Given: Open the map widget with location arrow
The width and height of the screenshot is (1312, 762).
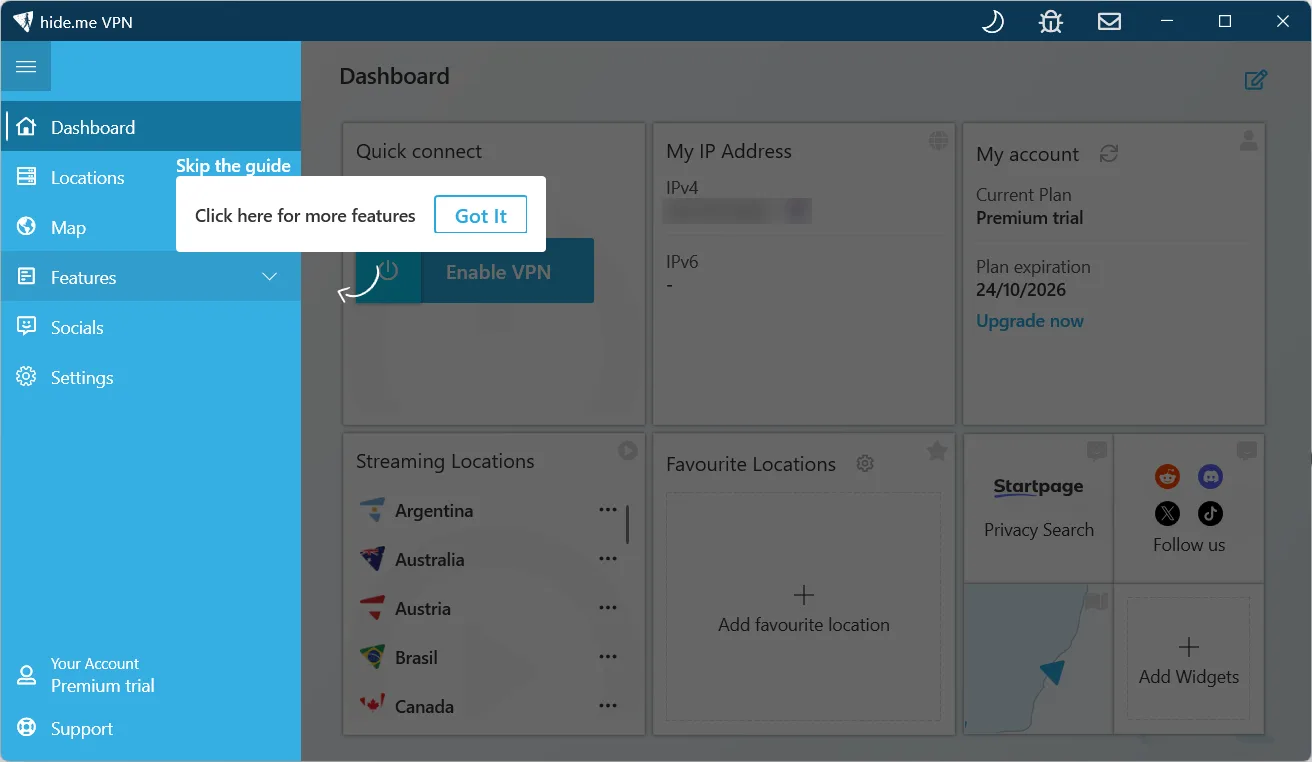Looking at the screenshot, I should pos(1038,659).
